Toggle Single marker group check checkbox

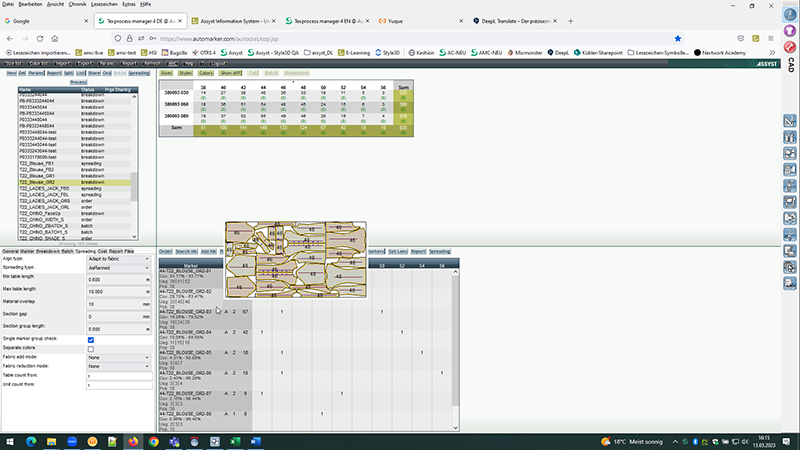point(91,339)
